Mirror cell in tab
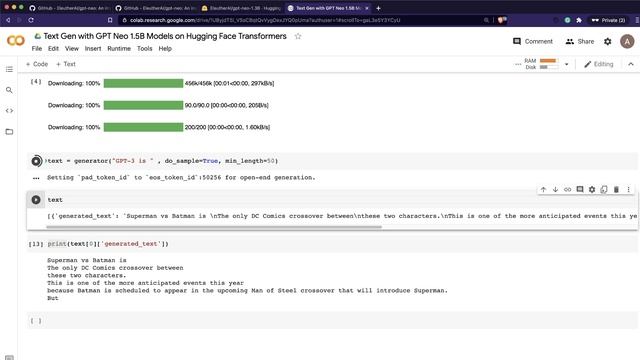 tap(604, 189)
